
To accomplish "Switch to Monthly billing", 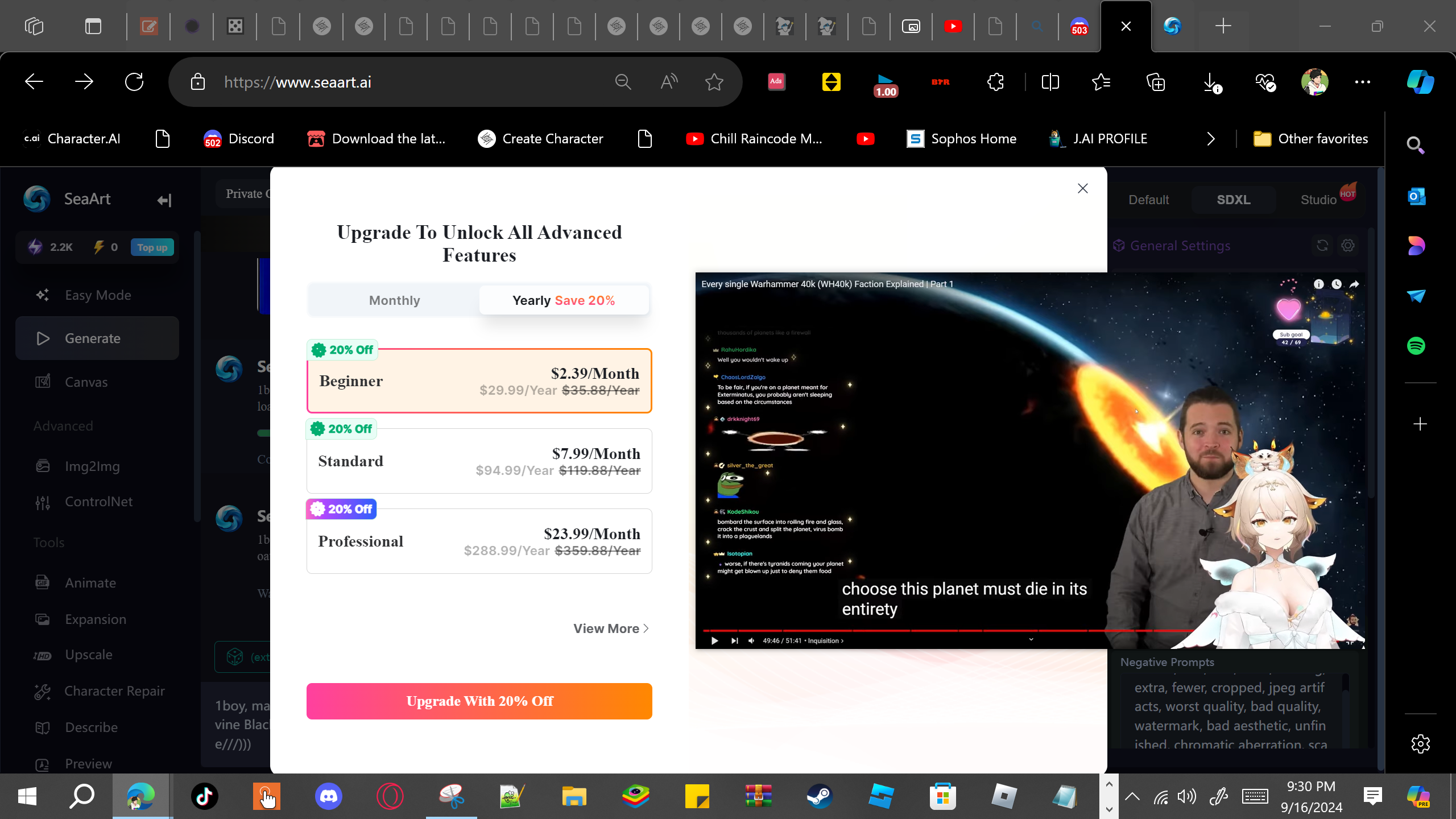I will 394,300.
